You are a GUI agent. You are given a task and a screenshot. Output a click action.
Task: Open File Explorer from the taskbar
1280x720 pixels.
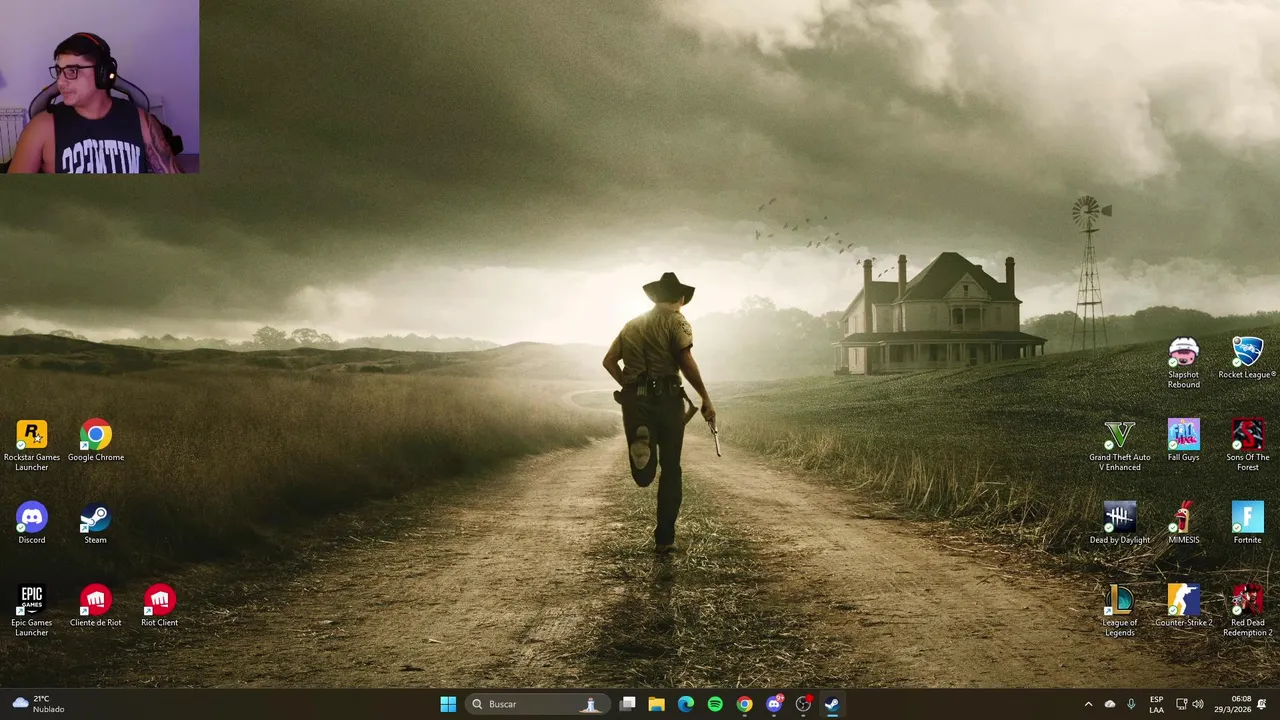coord(656,704)
